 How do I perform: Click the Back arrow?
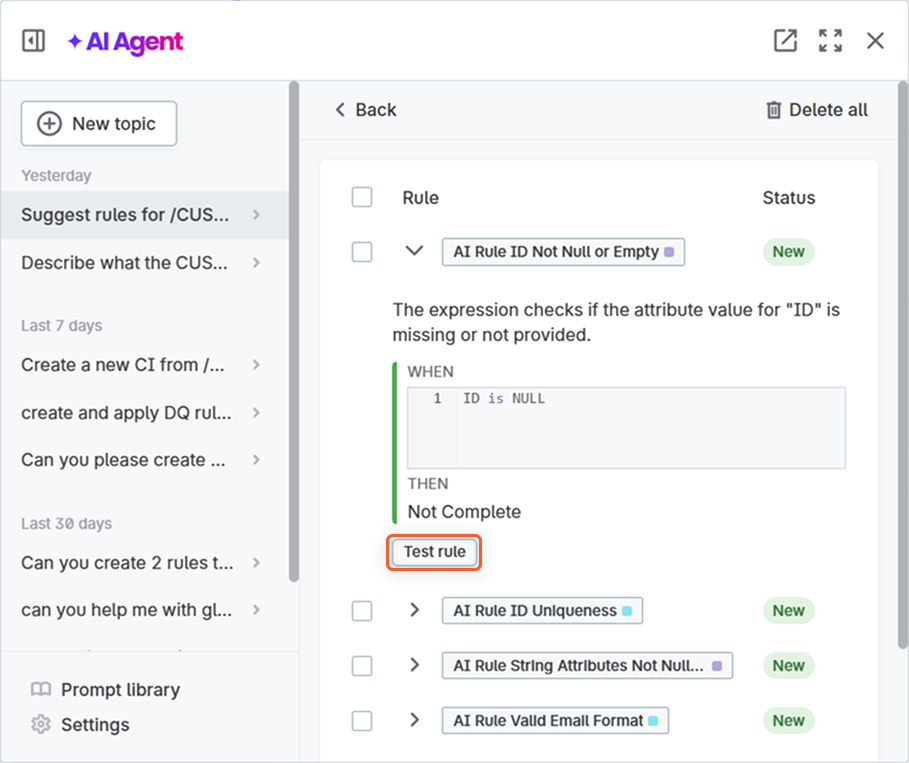point(340,110)
